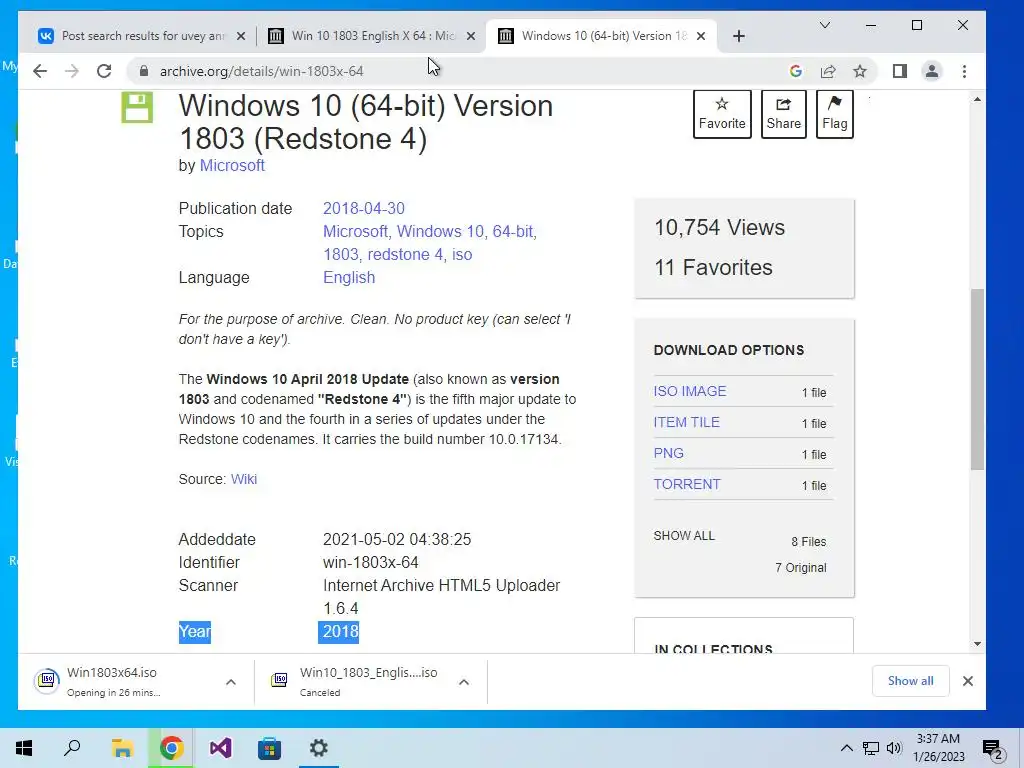This screenshot has height=768, width=1024.
Task: Download the TORRENT option
Action: tap(687, 484)
